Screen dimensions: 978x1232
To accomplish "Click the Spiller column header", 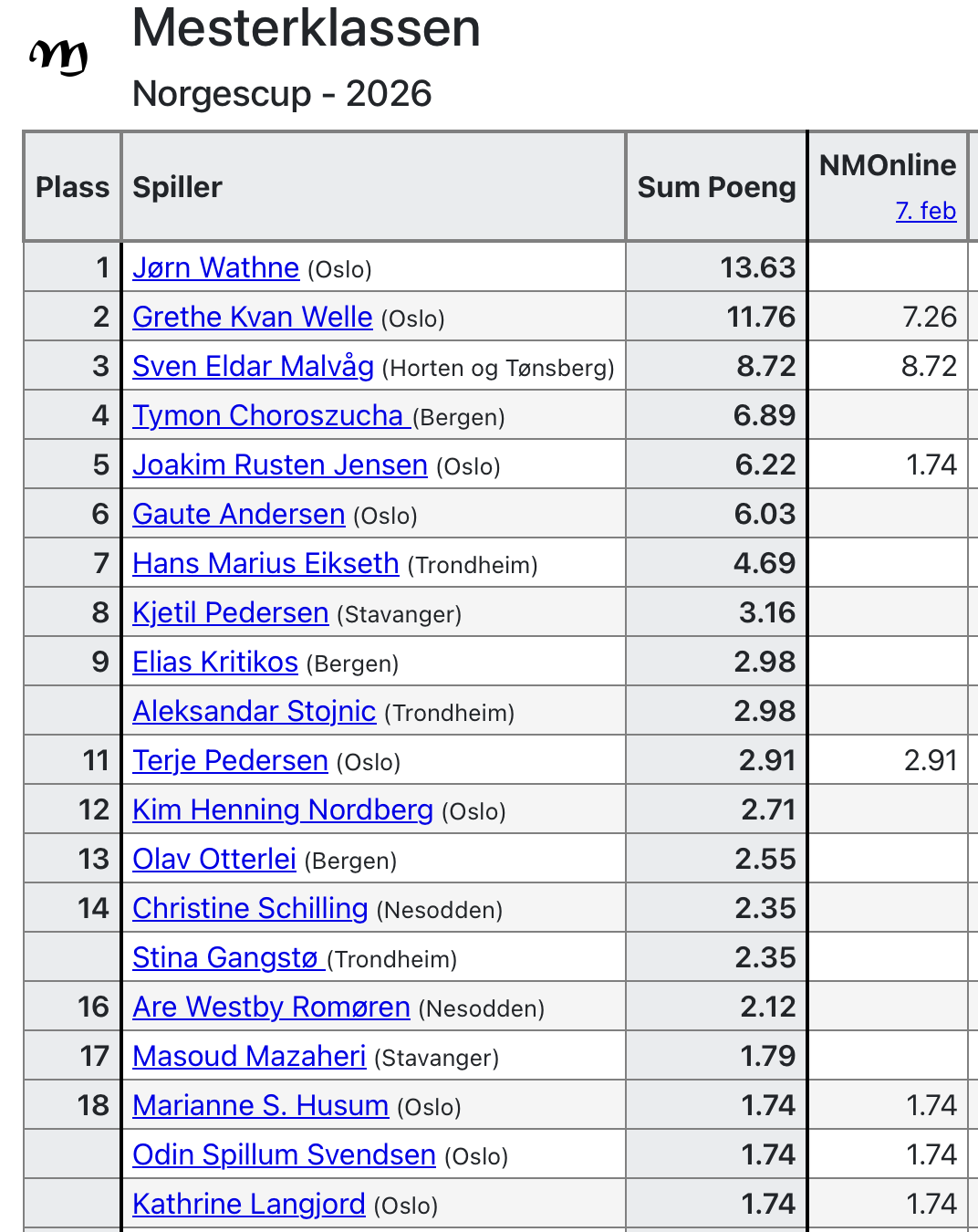I will 177,187.
